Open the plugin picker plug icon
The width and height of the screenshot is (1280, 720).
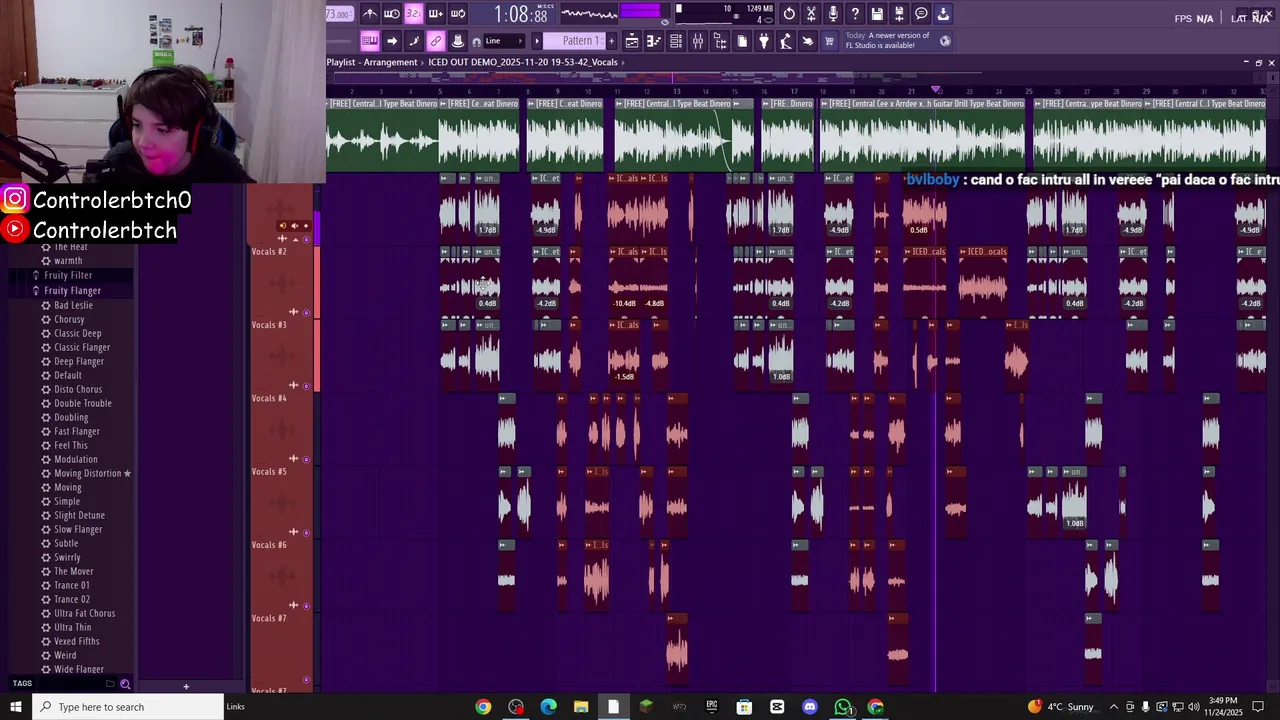click(x=764, y=41)
